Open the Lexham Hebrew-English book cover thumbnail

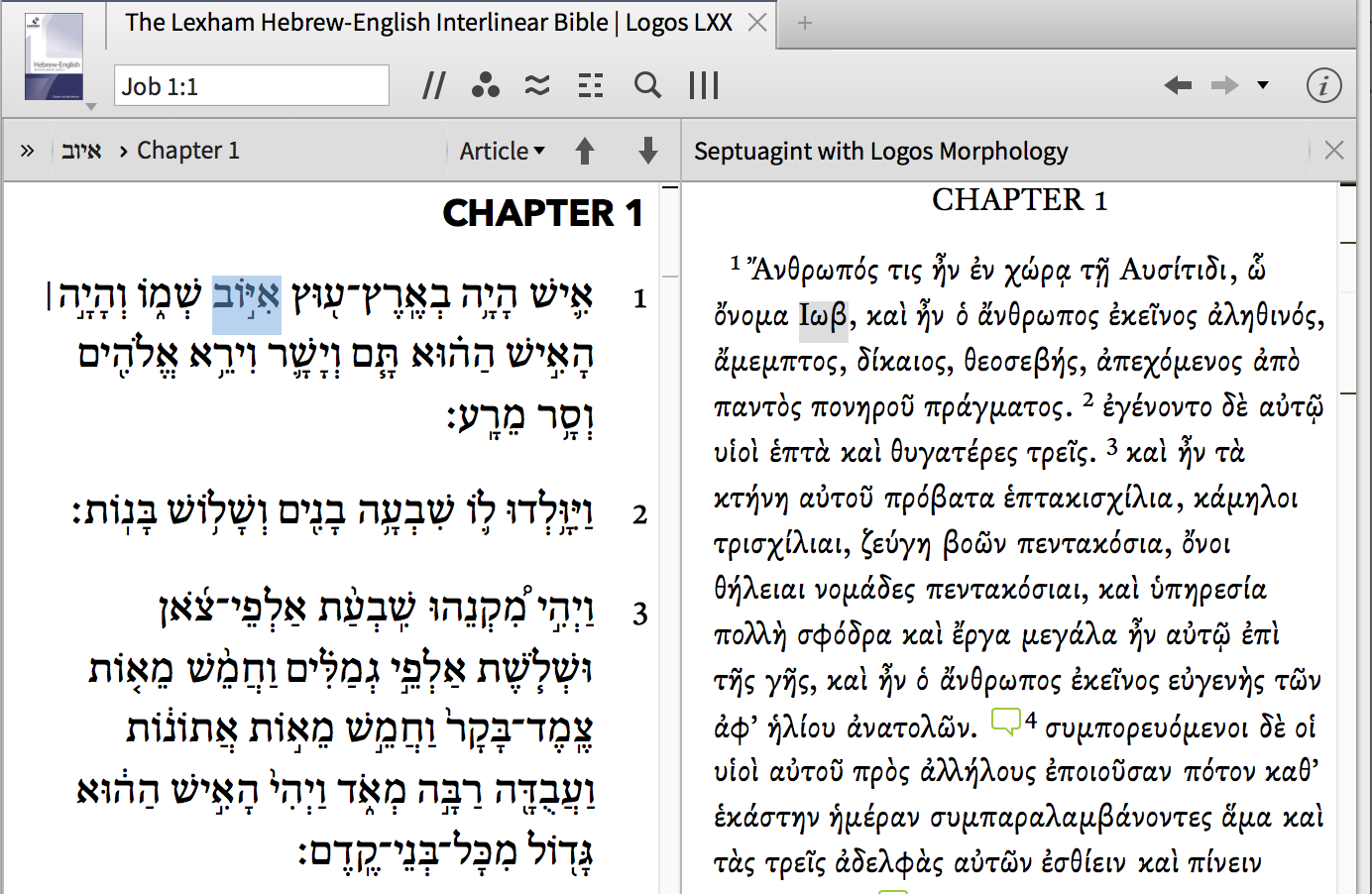pyautogui.click(x=55, y=56)
